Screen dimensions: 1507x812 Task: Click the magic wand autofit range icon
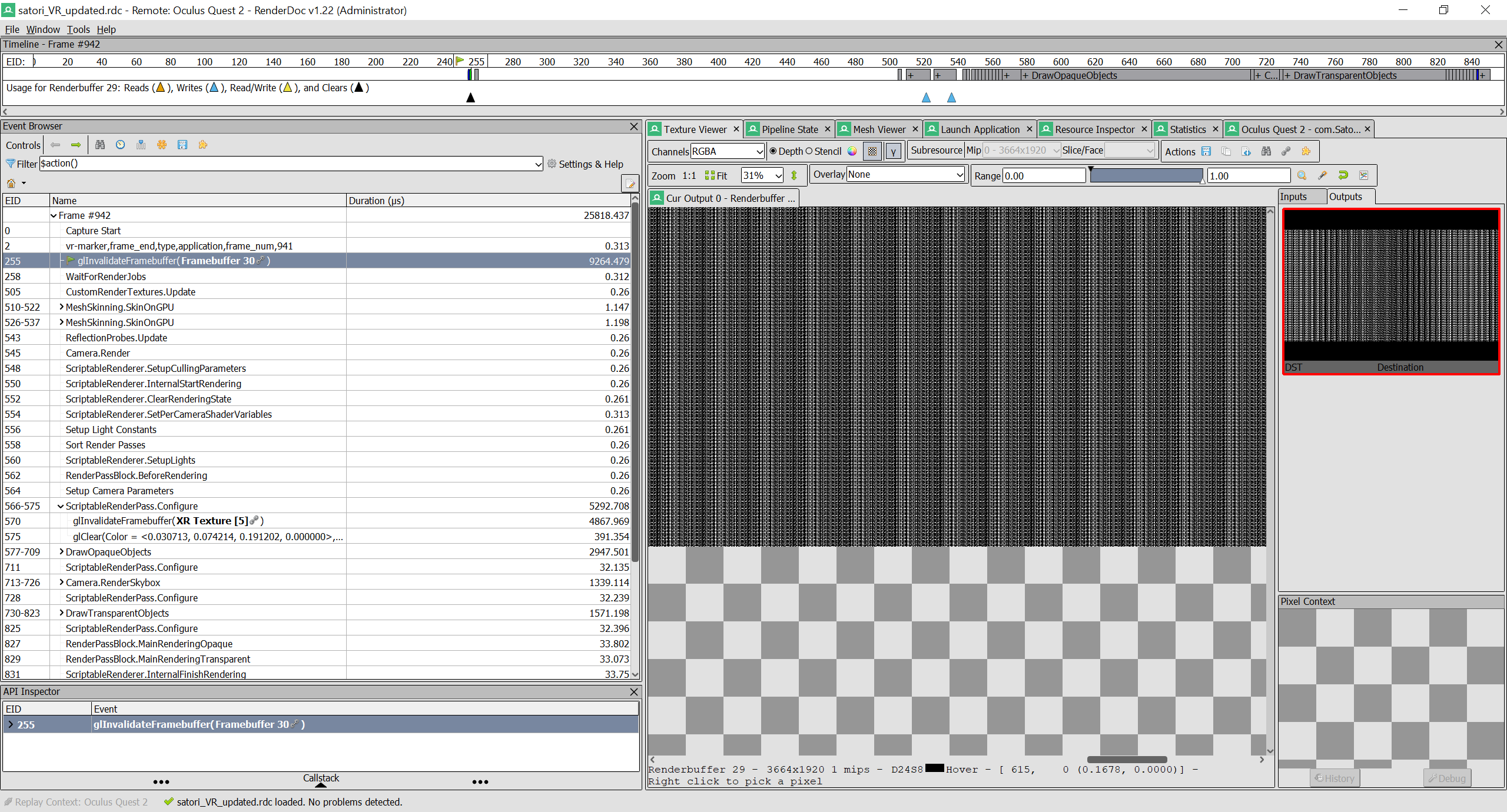click(x=1322, y=175)
